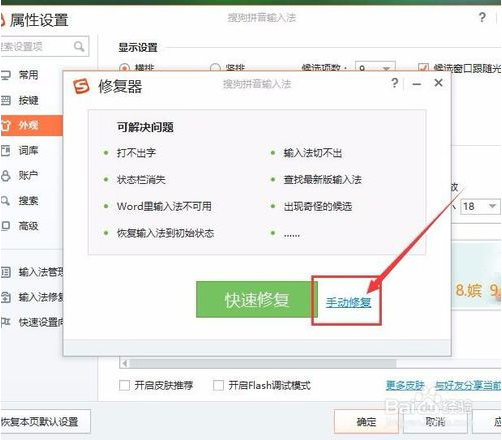Viewport: 502px width, 440px height.
Task: Open the font size 18 dropdown
Action: click(x=480, y=206)
